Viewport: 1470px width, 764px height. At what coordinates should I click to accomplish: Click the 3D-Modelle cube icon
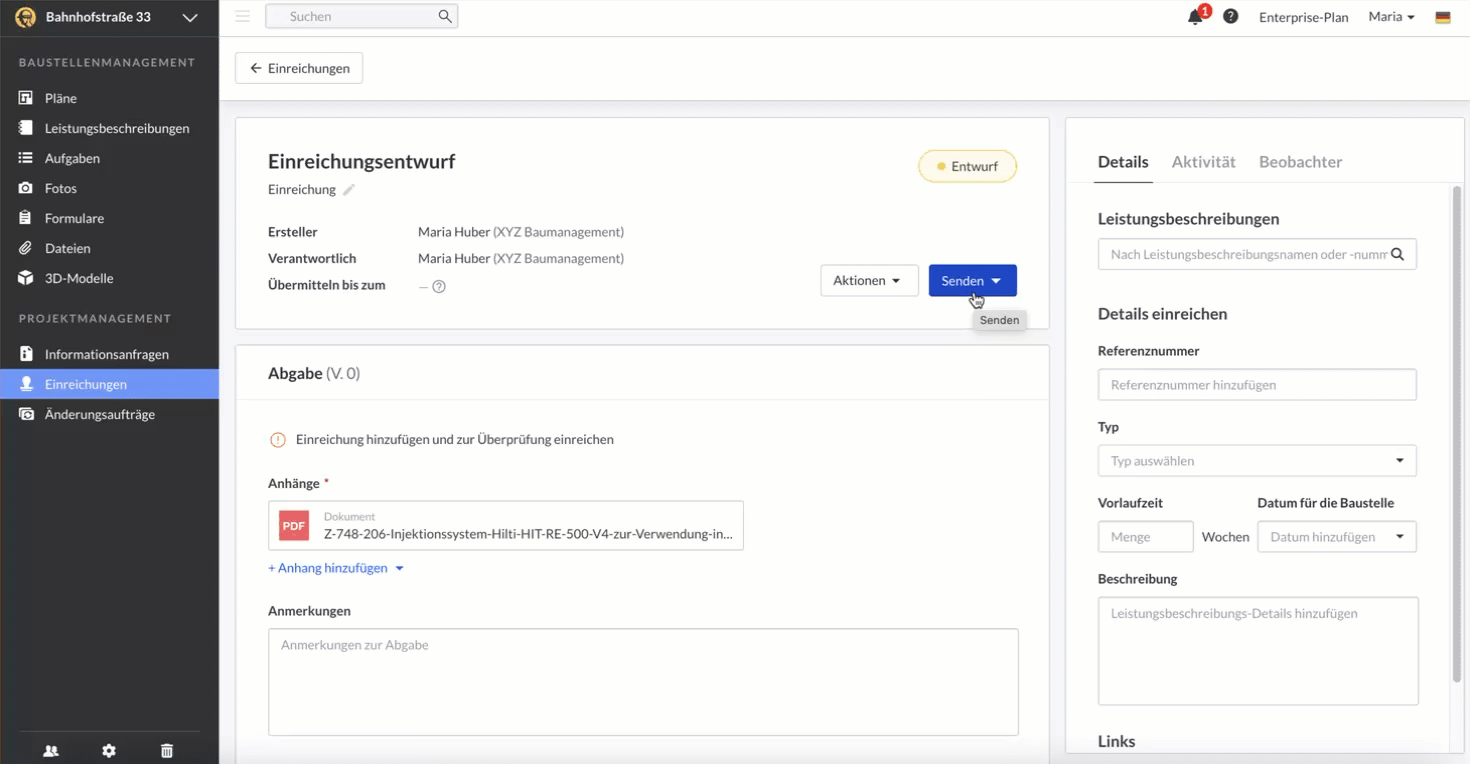26,278
